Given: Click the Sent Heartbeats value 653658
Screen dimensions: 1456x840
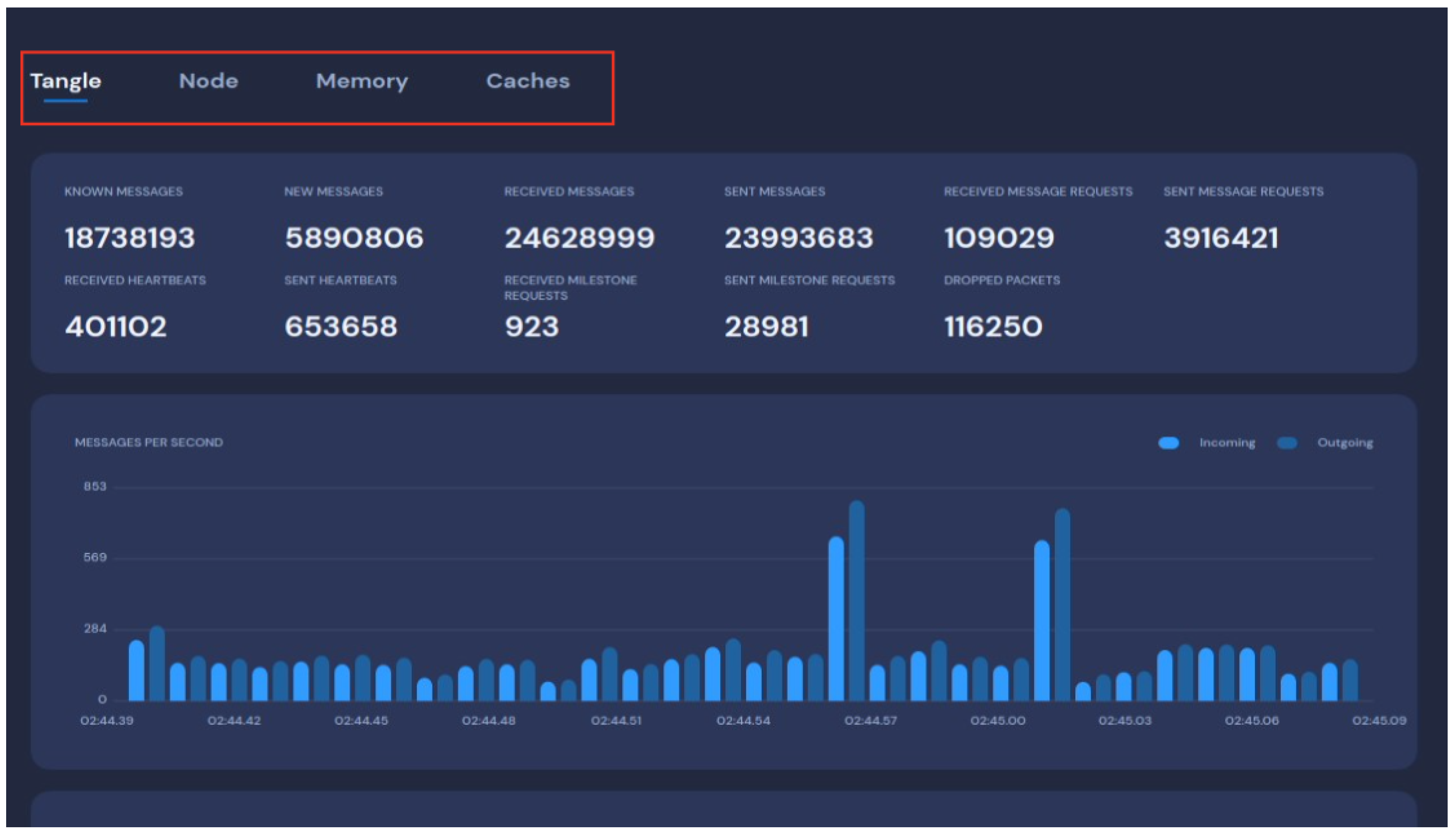Looking at the screenshot, I should click(341, 327).
